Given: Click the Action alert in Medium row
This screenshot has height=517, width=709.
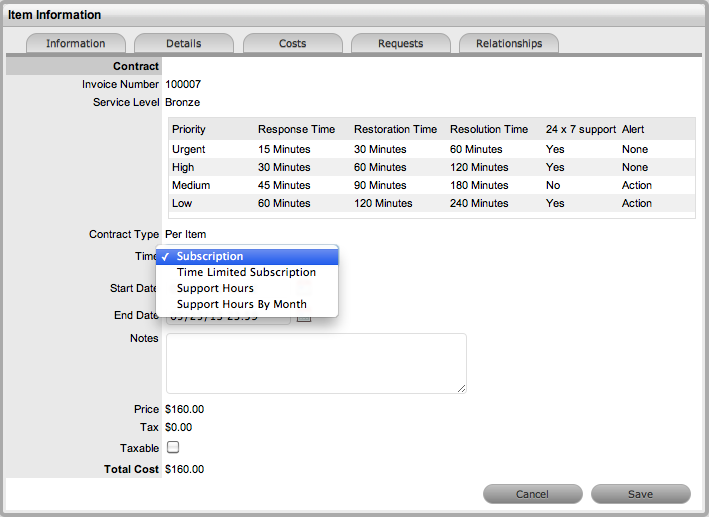Looking at the screenshot, I should point(637,185).
